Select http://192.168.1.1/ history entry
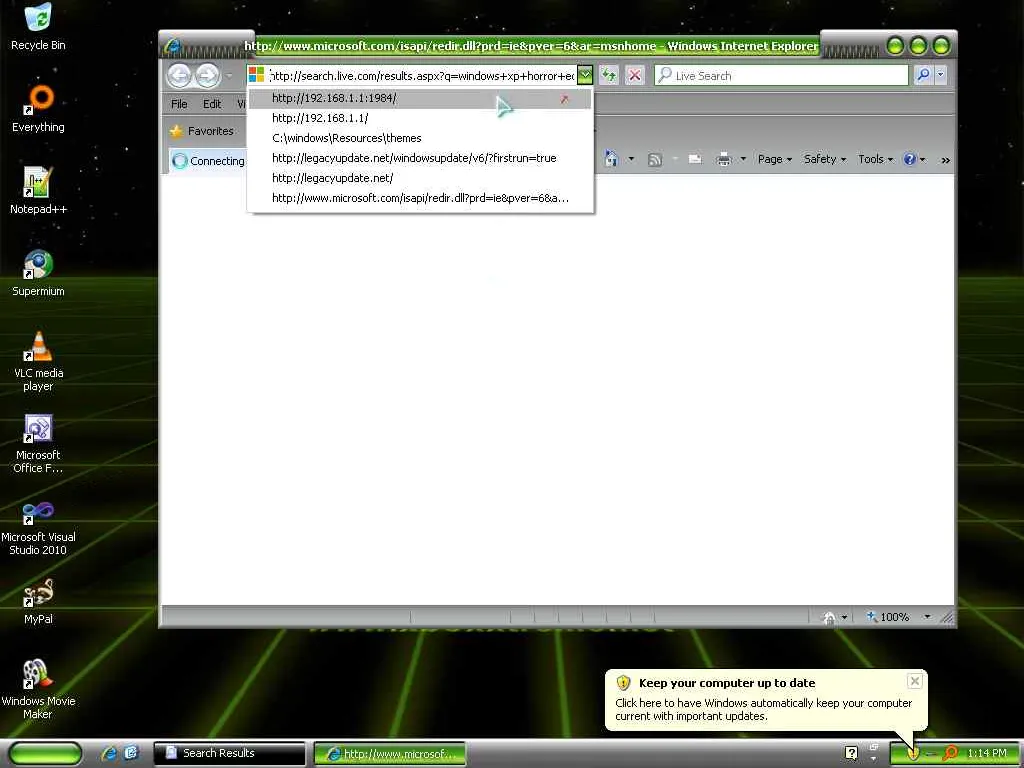This screenshot has width=1024, height=768. 419,118
